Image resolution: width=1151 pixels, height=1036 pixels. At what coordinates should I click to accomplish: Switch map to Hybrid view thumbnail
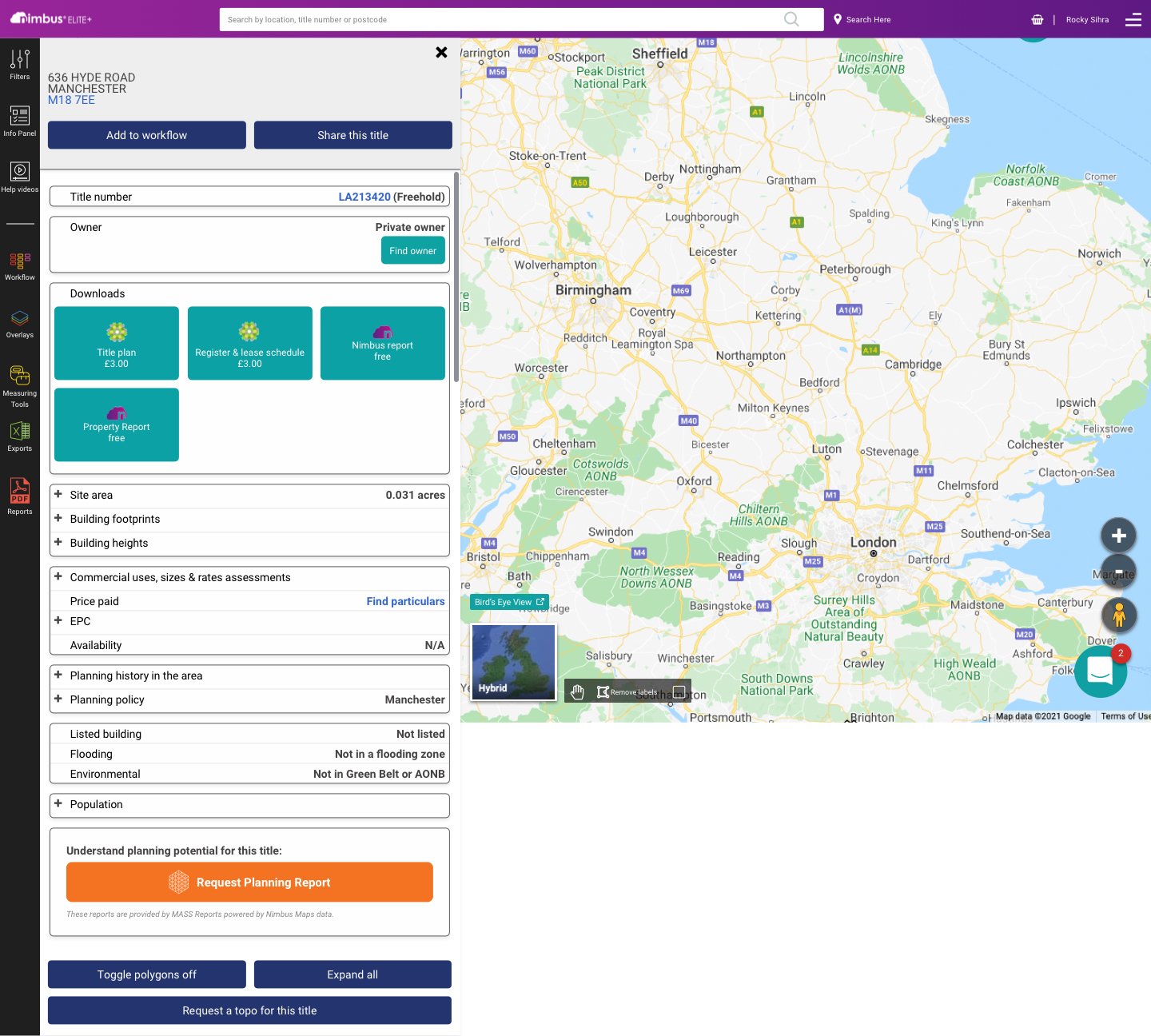(513, 662)
